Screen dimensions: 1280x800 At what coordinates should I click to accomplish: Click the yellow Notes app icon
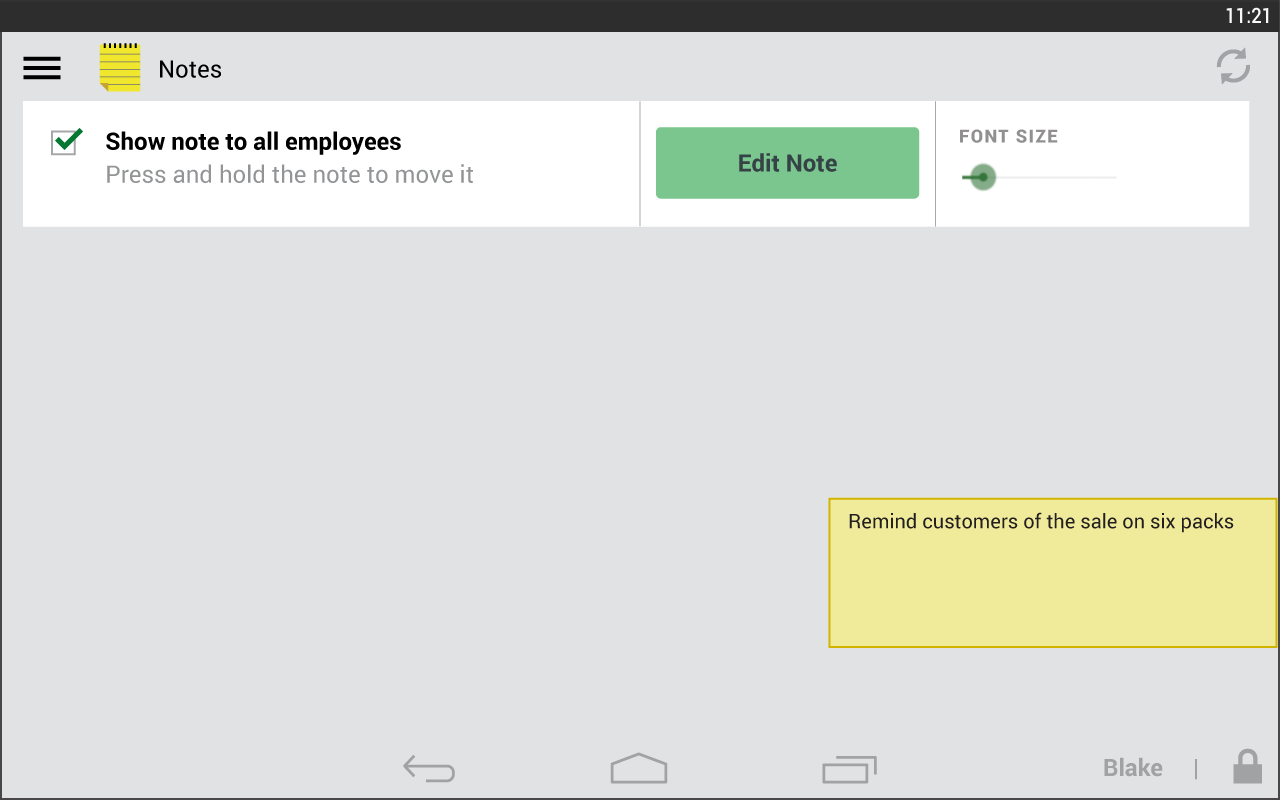coord(120,68)
